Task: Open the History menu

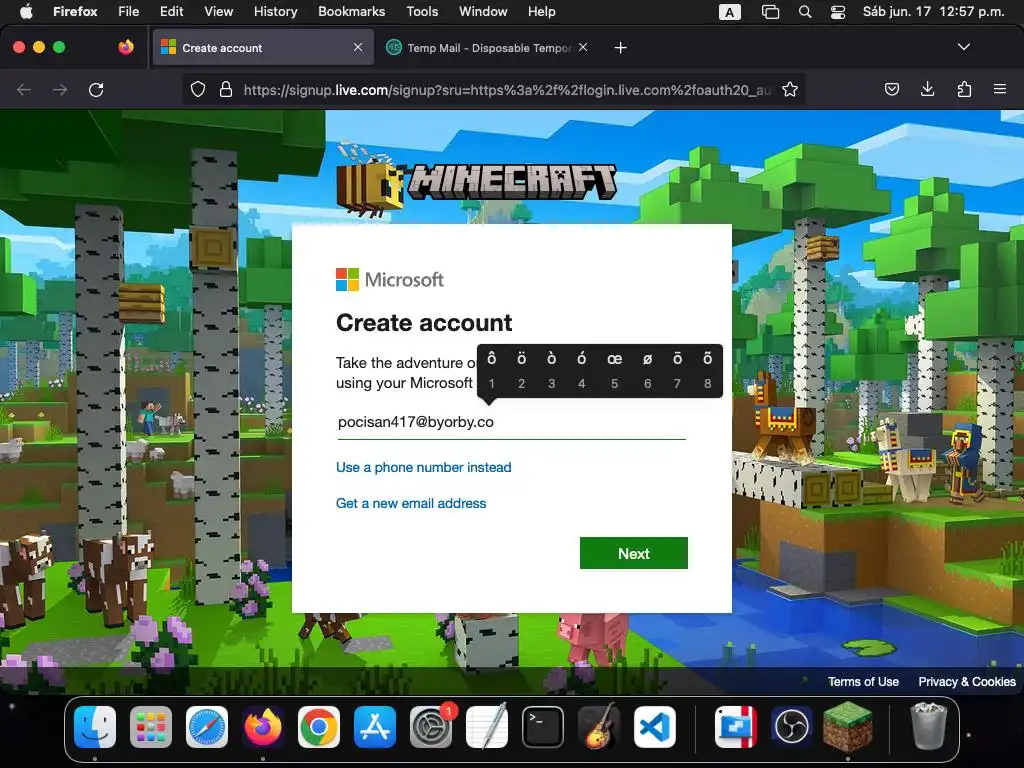Action: 276,11
